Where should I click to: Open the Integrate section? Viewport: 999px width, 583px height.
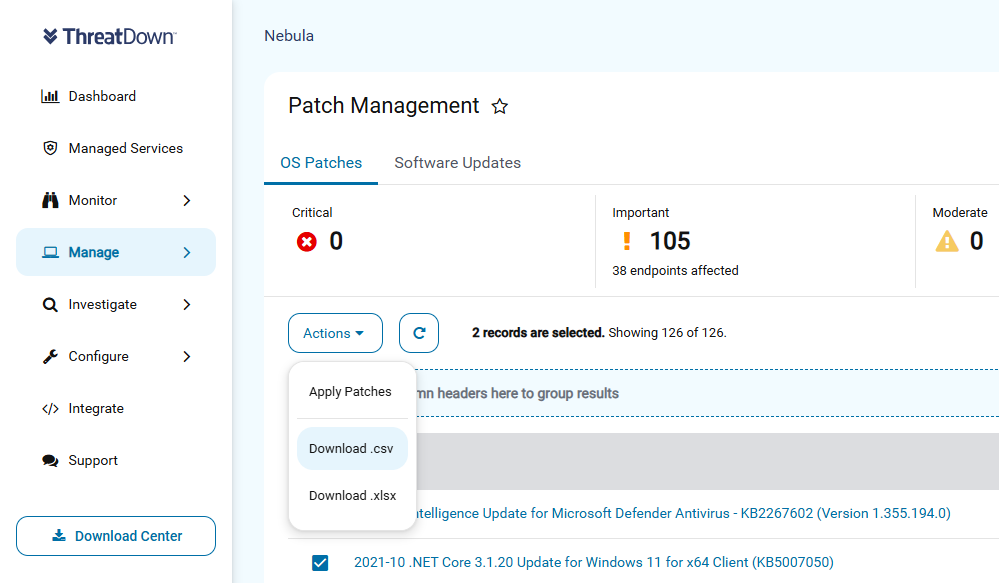point(96,408)
